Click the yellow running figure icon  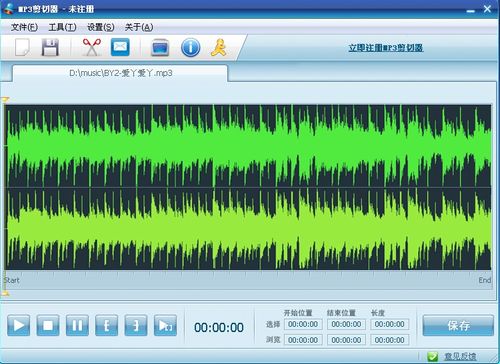tap(218, 47)
